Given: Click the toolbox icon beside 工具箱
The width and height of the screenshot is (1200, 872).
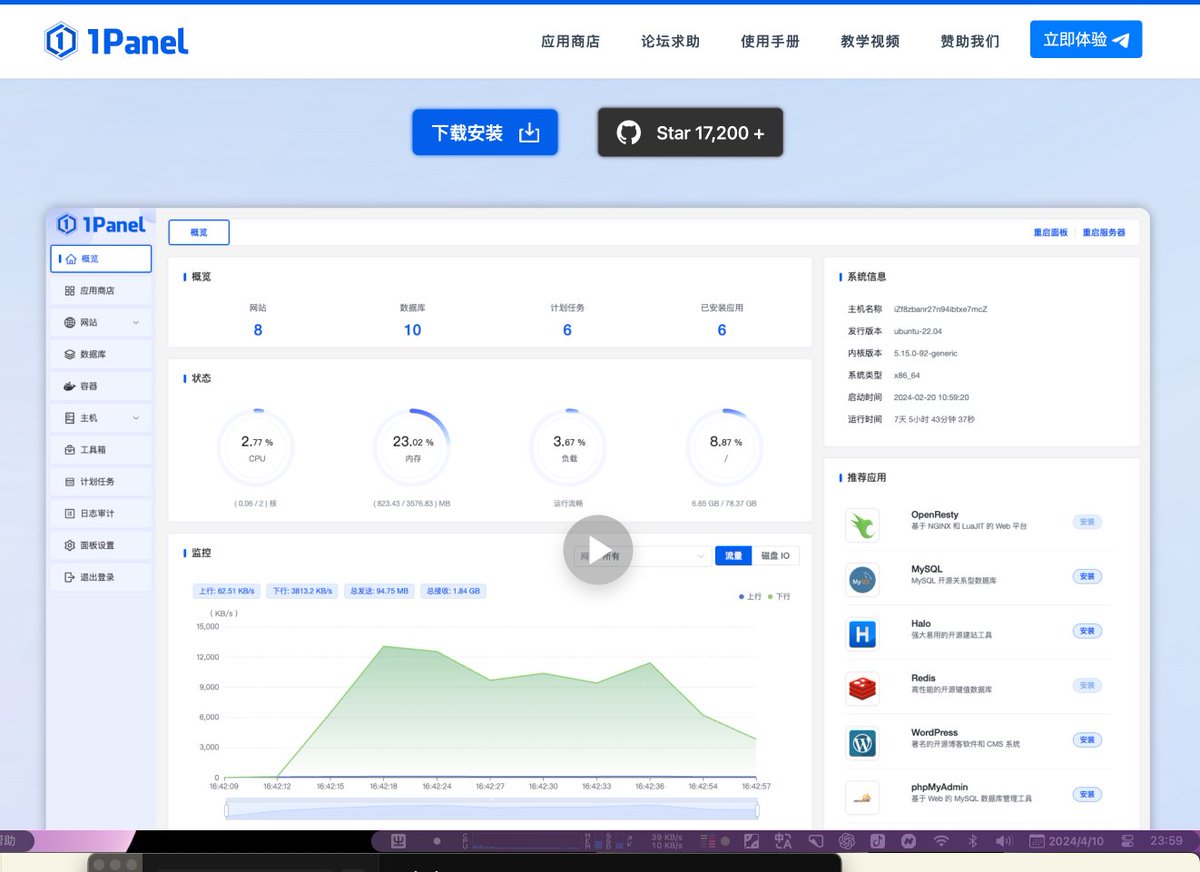Looking at the screenshot, I should 70,450.
